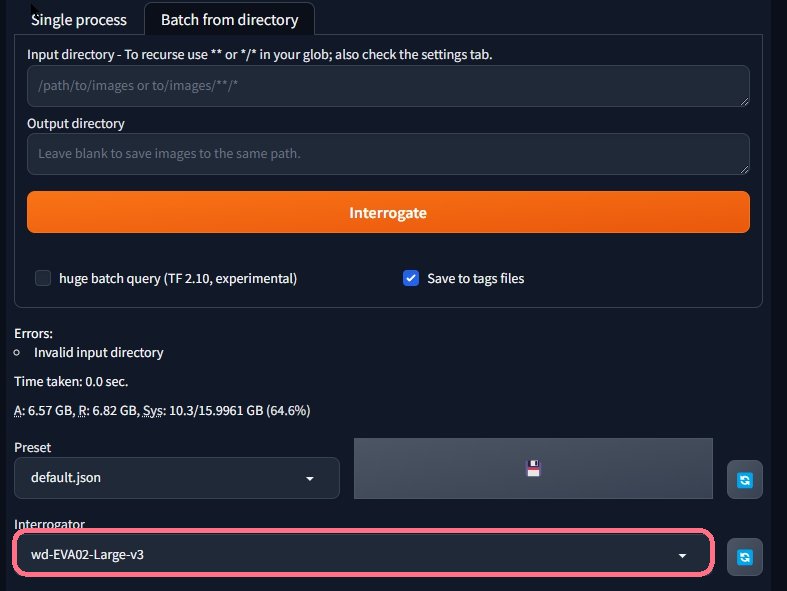Open the Interrogator dropdown arrow
The image size is (787, 591).
pos(682,555)
